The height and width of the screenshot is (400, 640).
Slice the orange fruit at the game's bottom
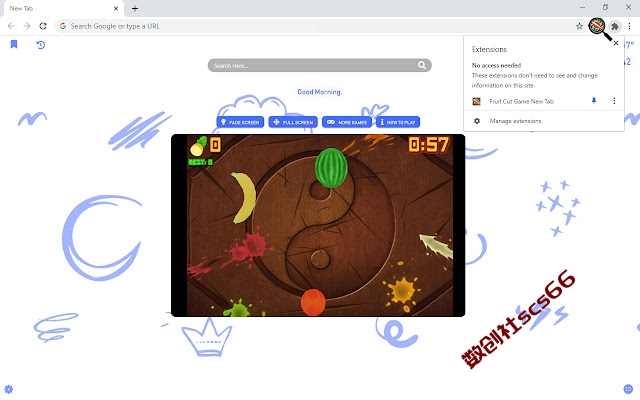(313, 302)
